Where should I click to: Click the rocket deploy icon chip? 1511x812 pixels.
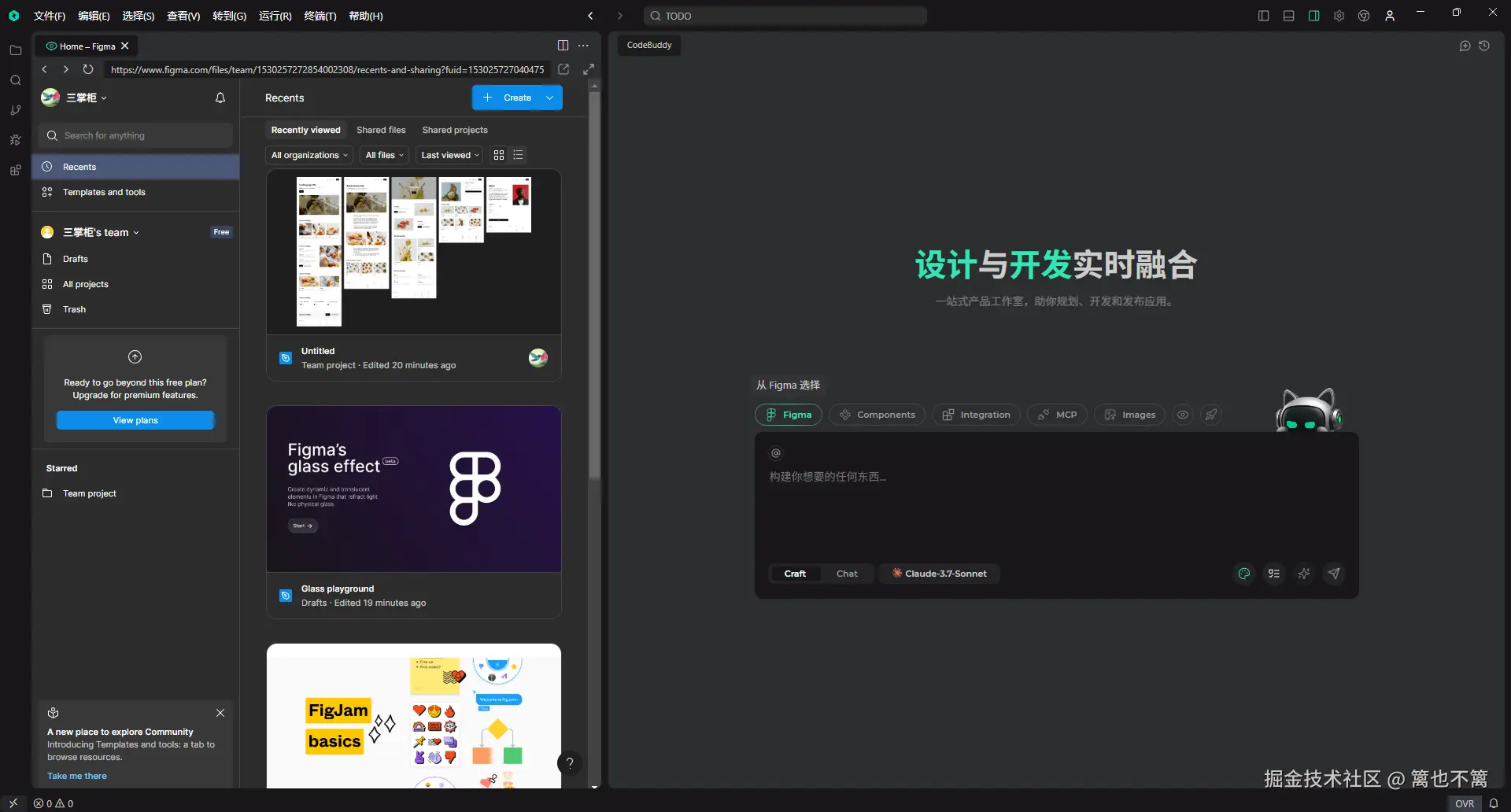[1211, 415]
